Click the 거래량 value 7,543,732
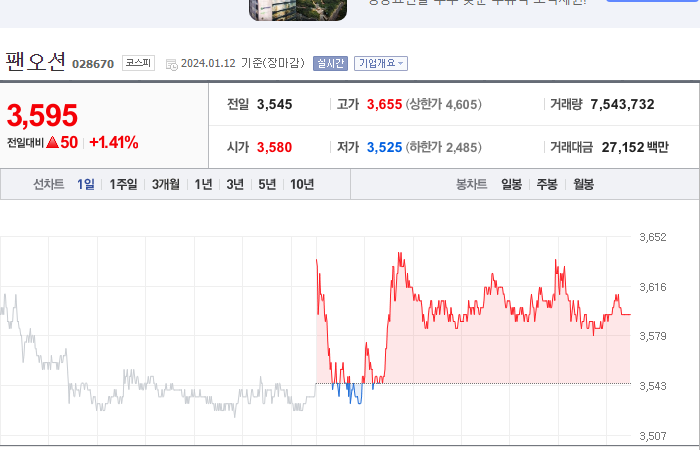The height and width of the screenshot is (450, 700). 622,104
